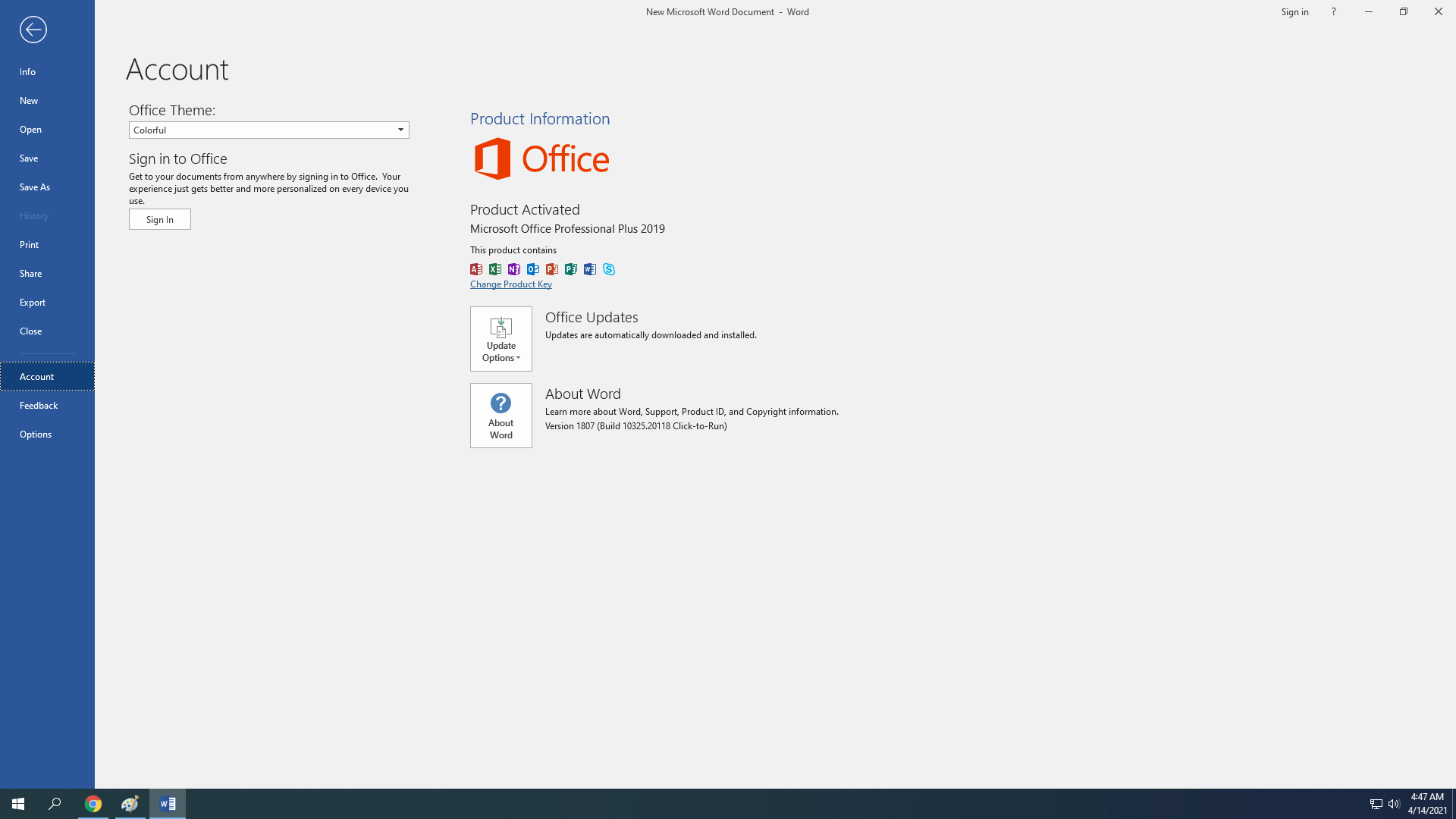Click the Sign In button
The image size is (1456, 819).
159,219
